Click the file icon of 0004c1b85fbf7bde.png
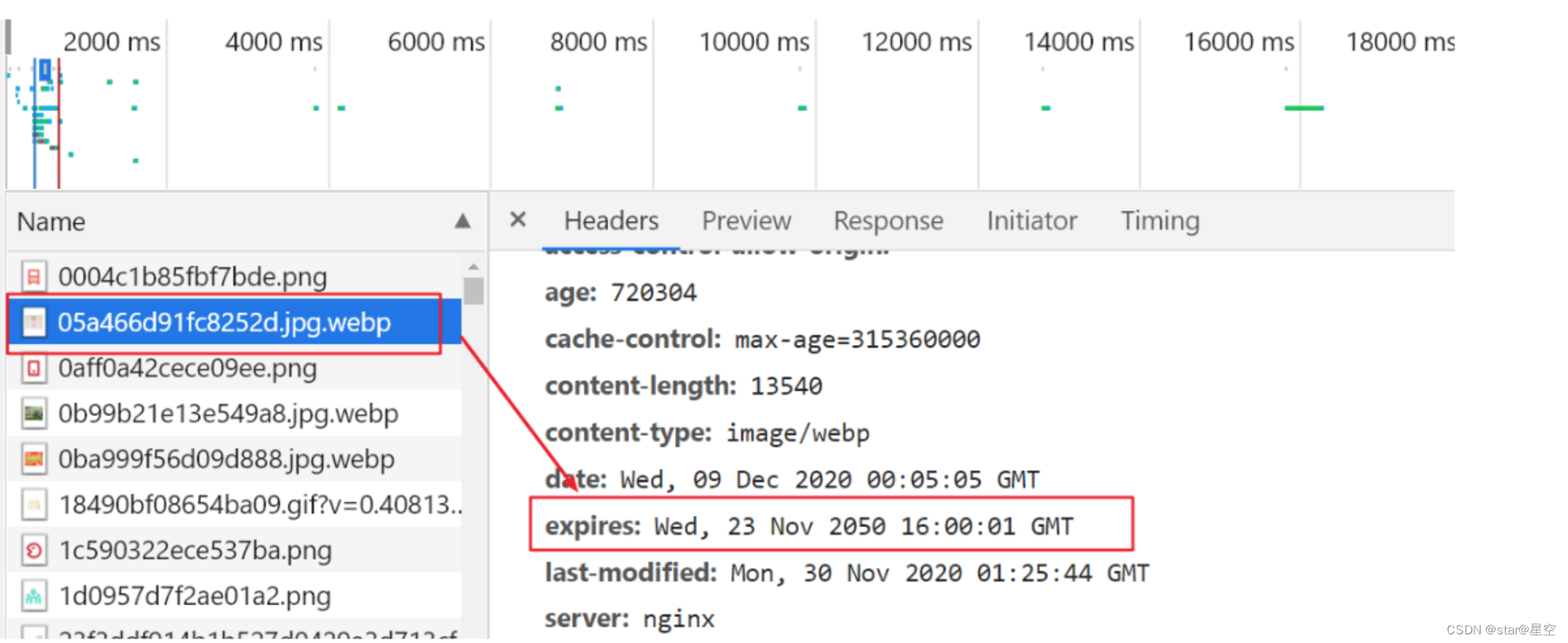Screen dimensions: 1568x643 point(34,277)
